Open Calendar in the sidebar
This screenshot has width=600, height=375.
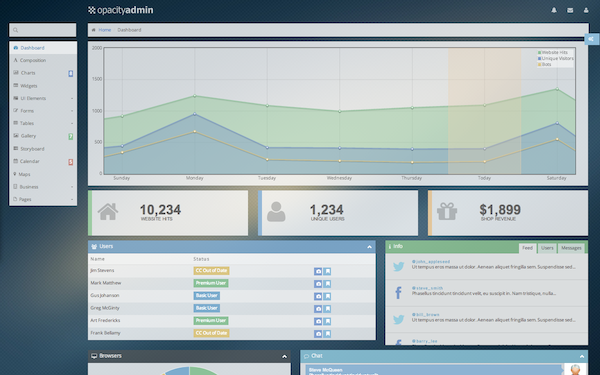(x=43, y=161)
